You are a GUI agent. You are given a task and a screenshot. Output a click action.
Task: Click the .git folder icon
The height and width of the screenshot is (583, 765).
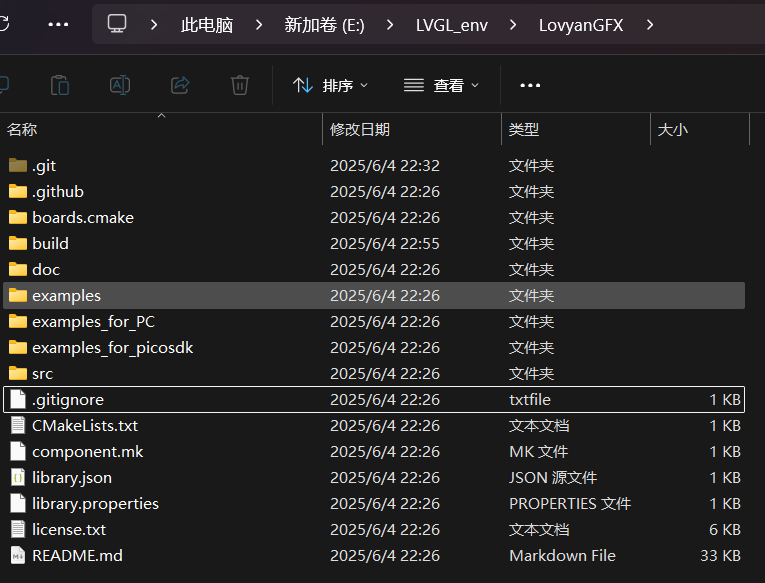(x=18, y=165)
